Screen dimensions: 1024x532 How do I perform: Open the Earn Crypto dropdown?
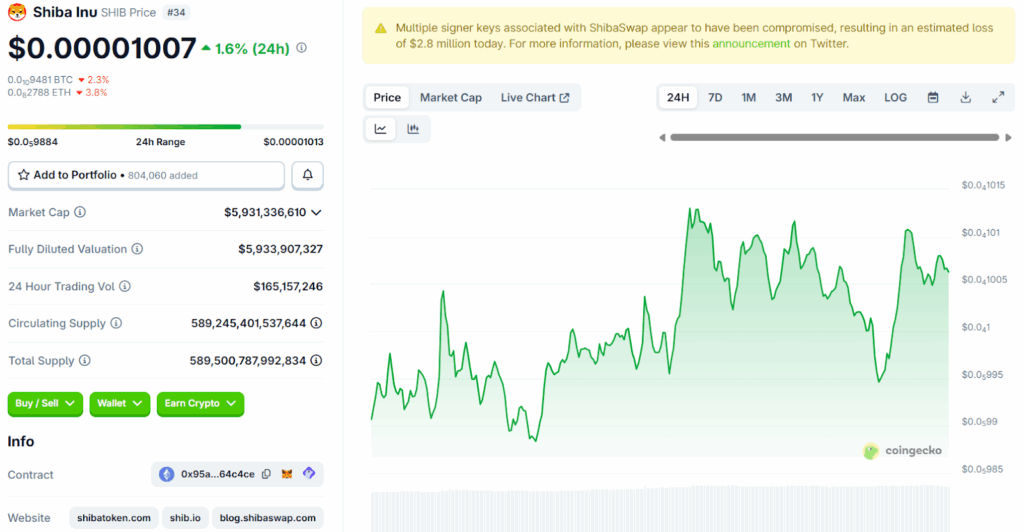[200, 403]
